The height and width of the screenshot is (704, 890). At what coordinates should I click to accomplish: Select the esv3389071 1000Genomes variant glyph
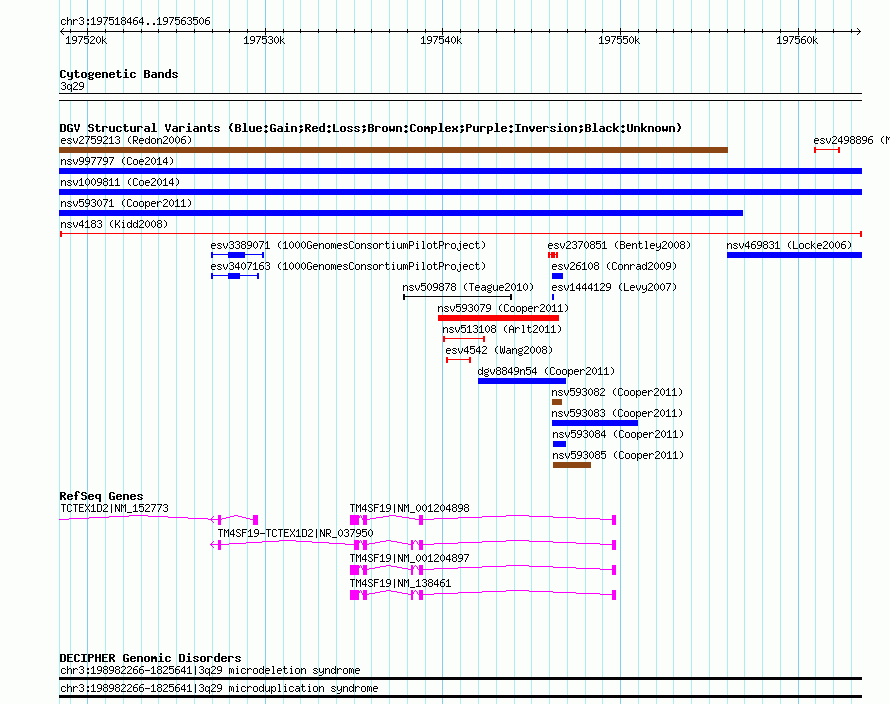coord(237,255)
